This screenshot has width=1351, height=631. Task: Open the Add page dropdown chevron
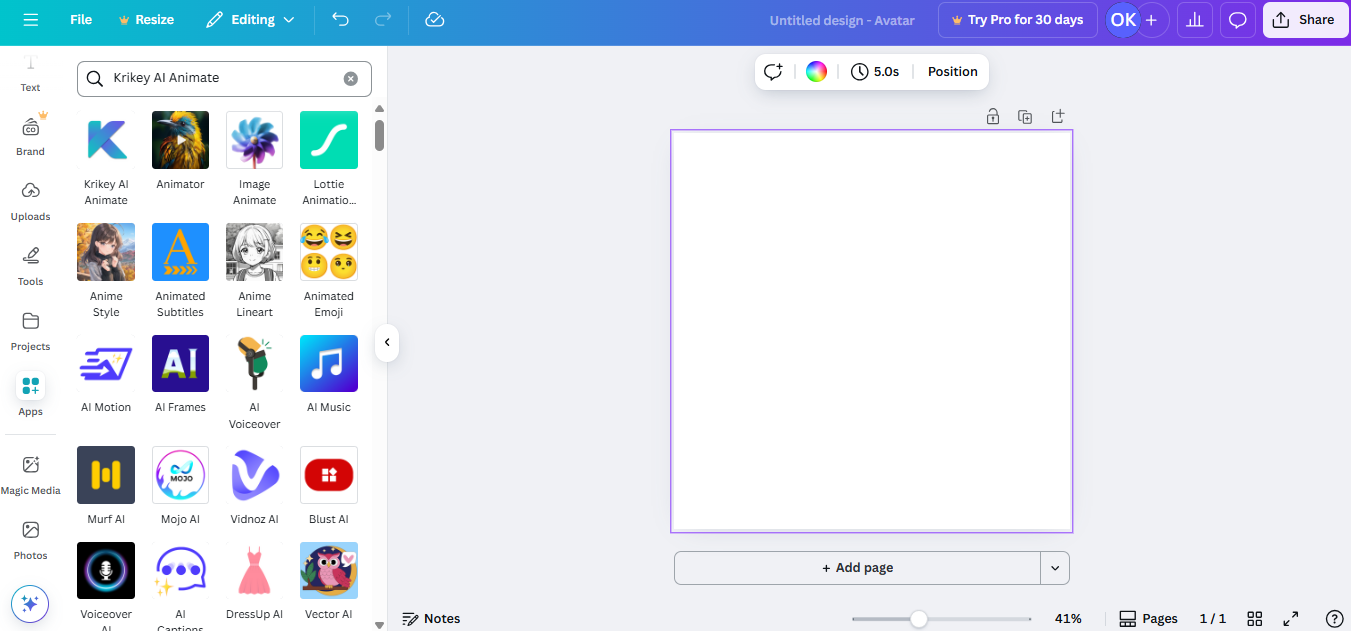[1054, 567]
